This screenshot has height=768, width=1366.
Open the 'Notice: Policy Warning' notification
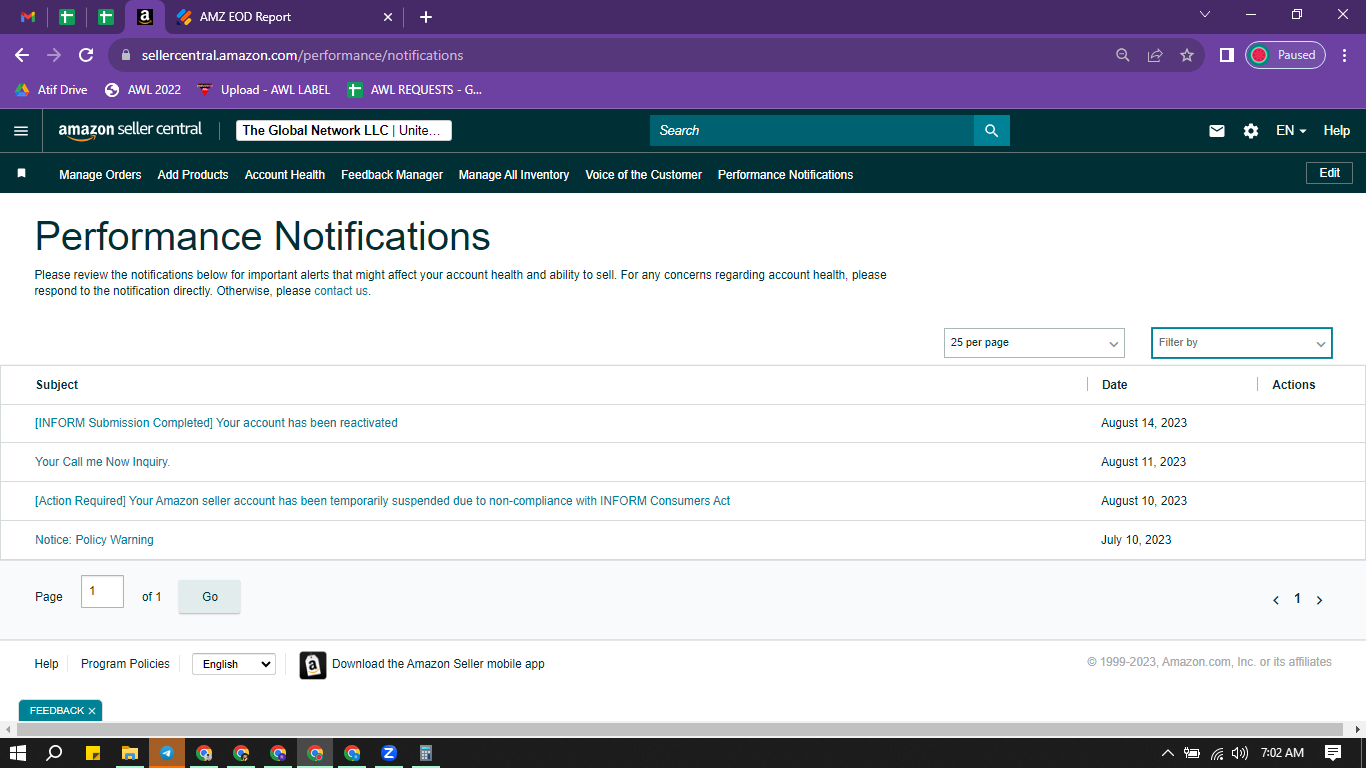click(x=94, y=540)
